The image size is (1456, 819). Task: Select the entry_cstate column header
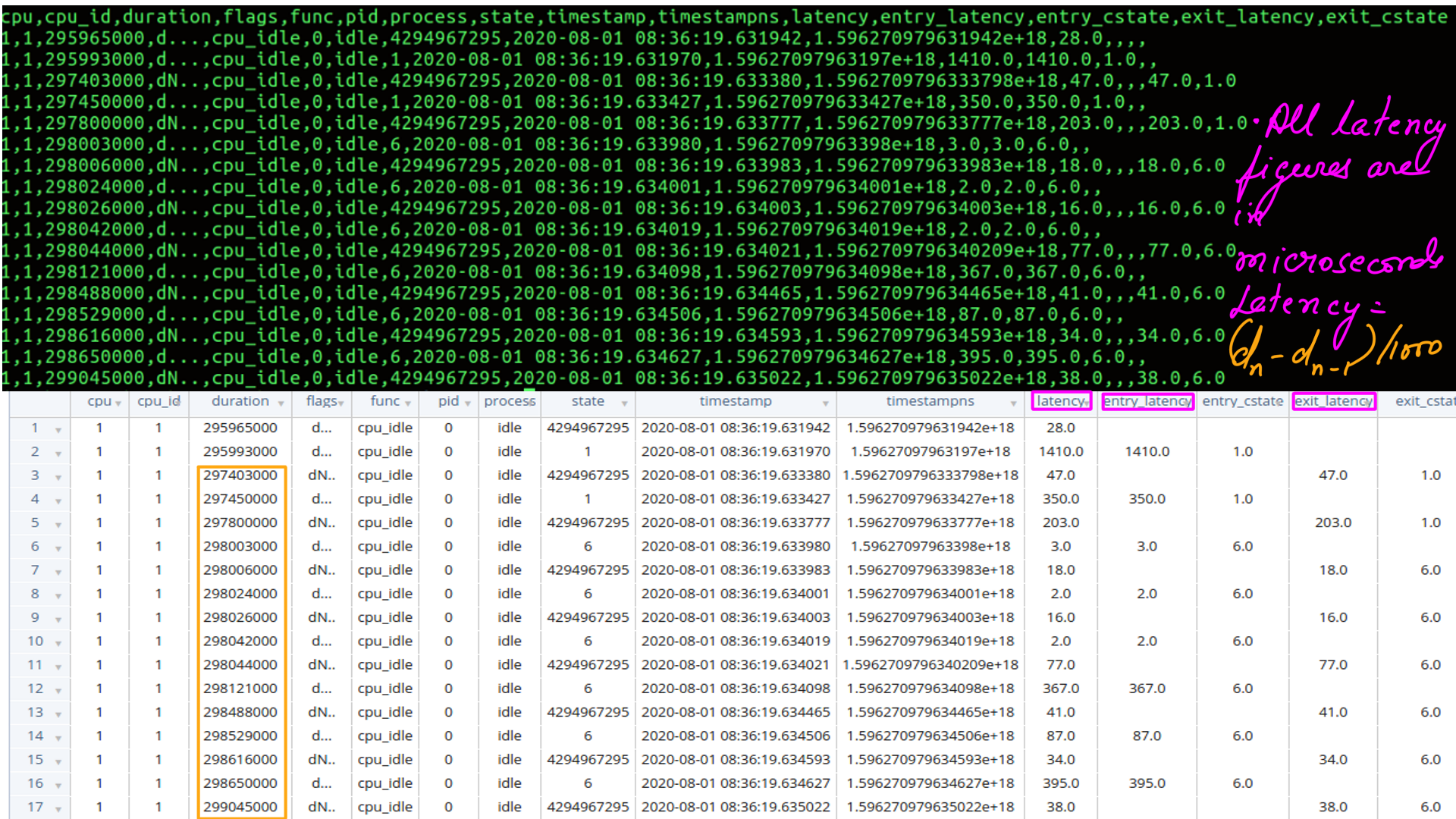tap(1242, 401)
